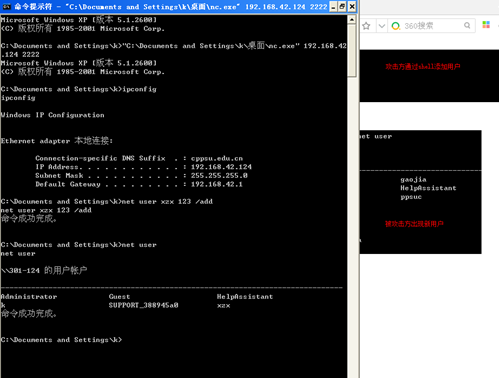Click the 'Ethernet adapter 本地连接' line
The width and height of the screenshot is (499, 378).
[57, 141]
